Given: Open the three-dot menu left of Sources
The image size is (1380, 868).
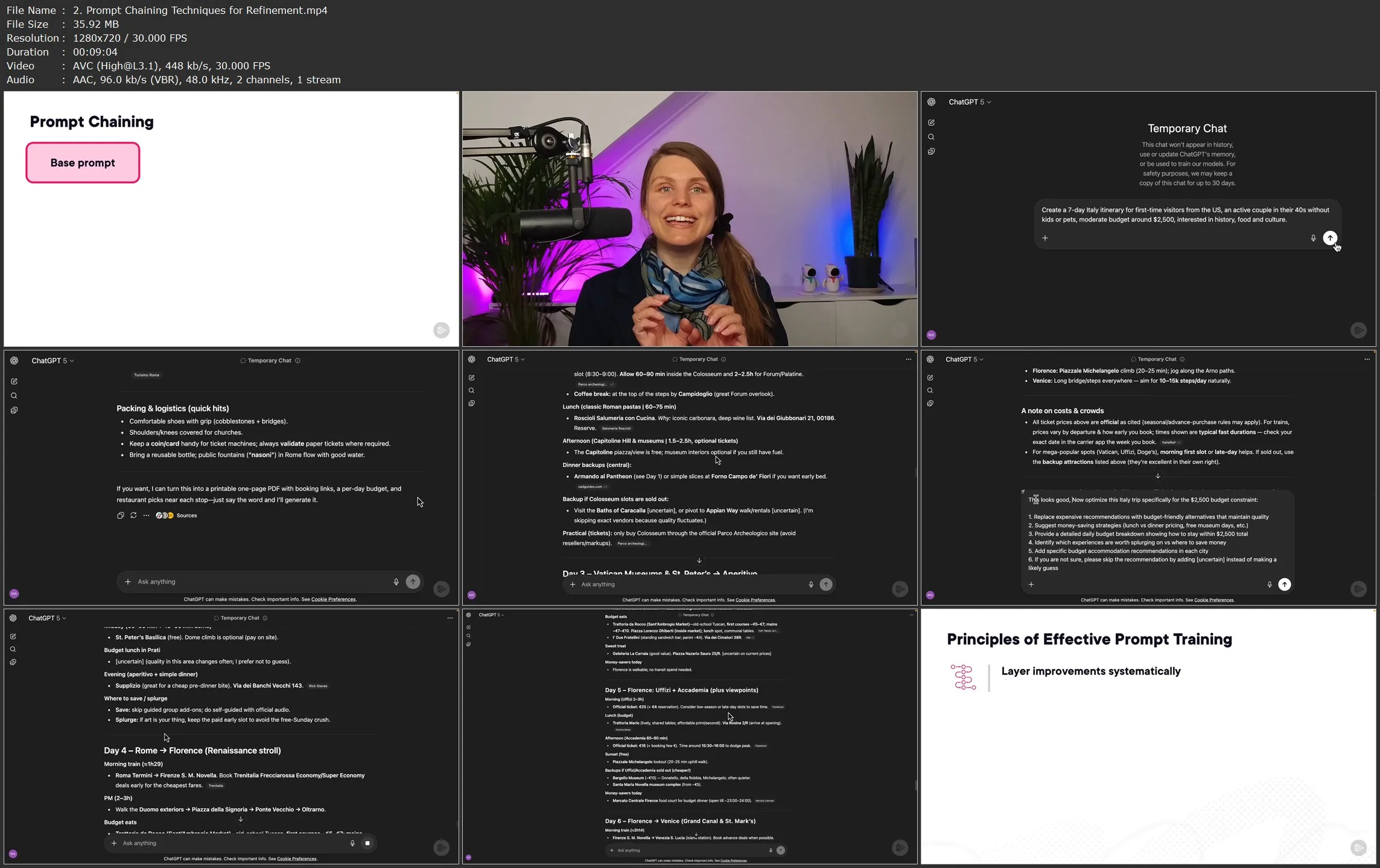Looking at the screenshot, I should tap(146, 515).
